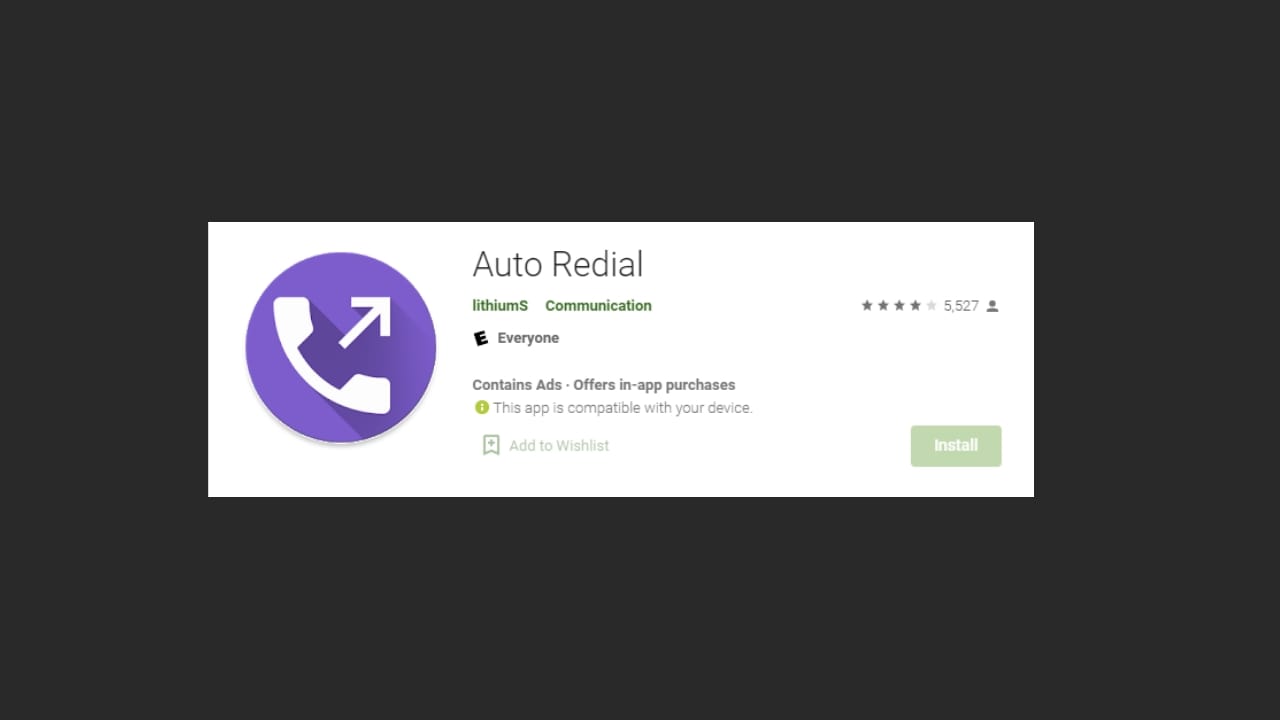
Task: Click the wishlist bookmark icon
Action: (491, 445)
